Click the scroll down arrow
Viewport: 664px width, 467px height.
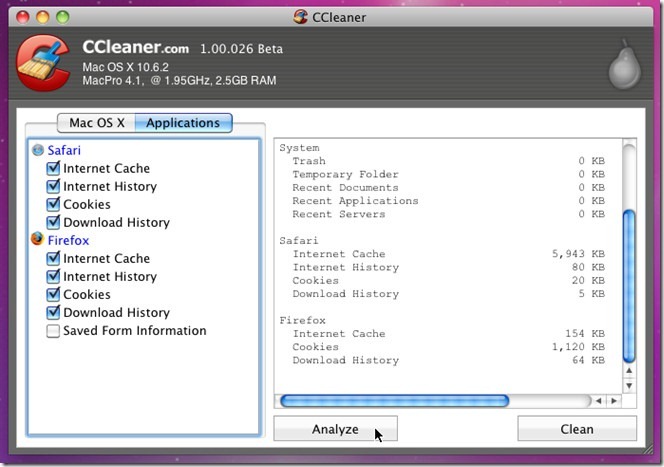[629, 385]
